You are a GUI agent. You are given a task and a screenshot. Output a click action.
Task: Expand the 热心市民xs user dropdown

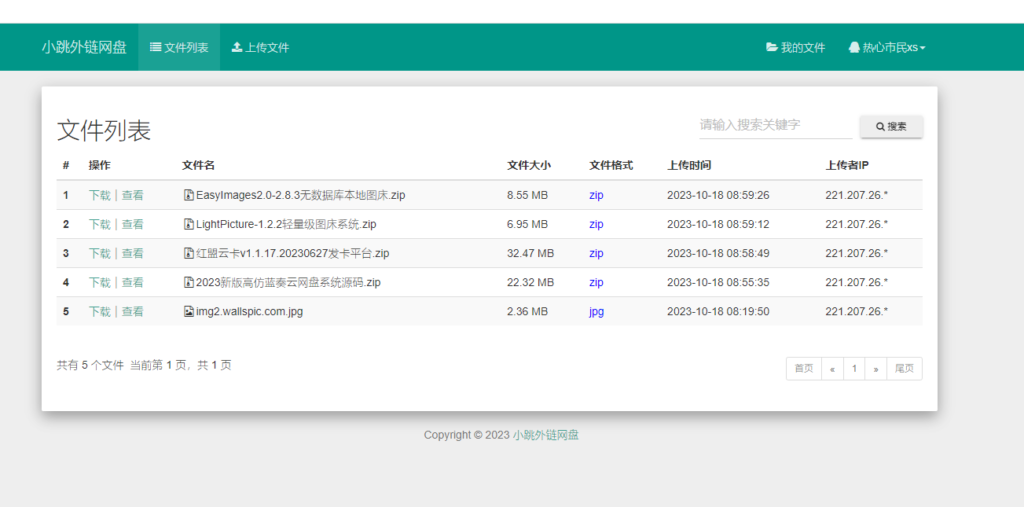(886, 47)
